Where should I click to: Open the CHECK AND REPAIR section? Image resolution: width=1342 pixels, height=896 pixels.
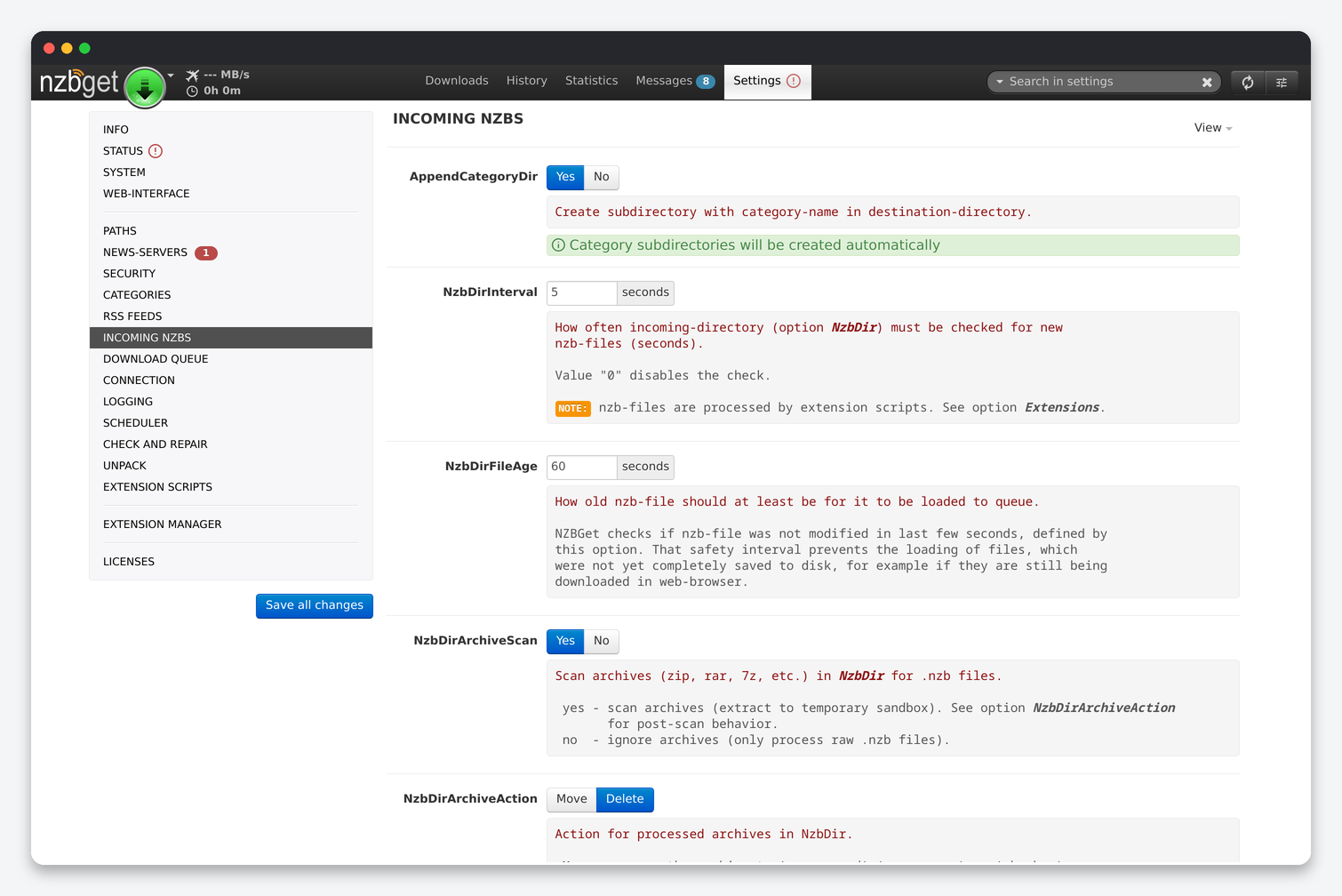pos(231,444)
